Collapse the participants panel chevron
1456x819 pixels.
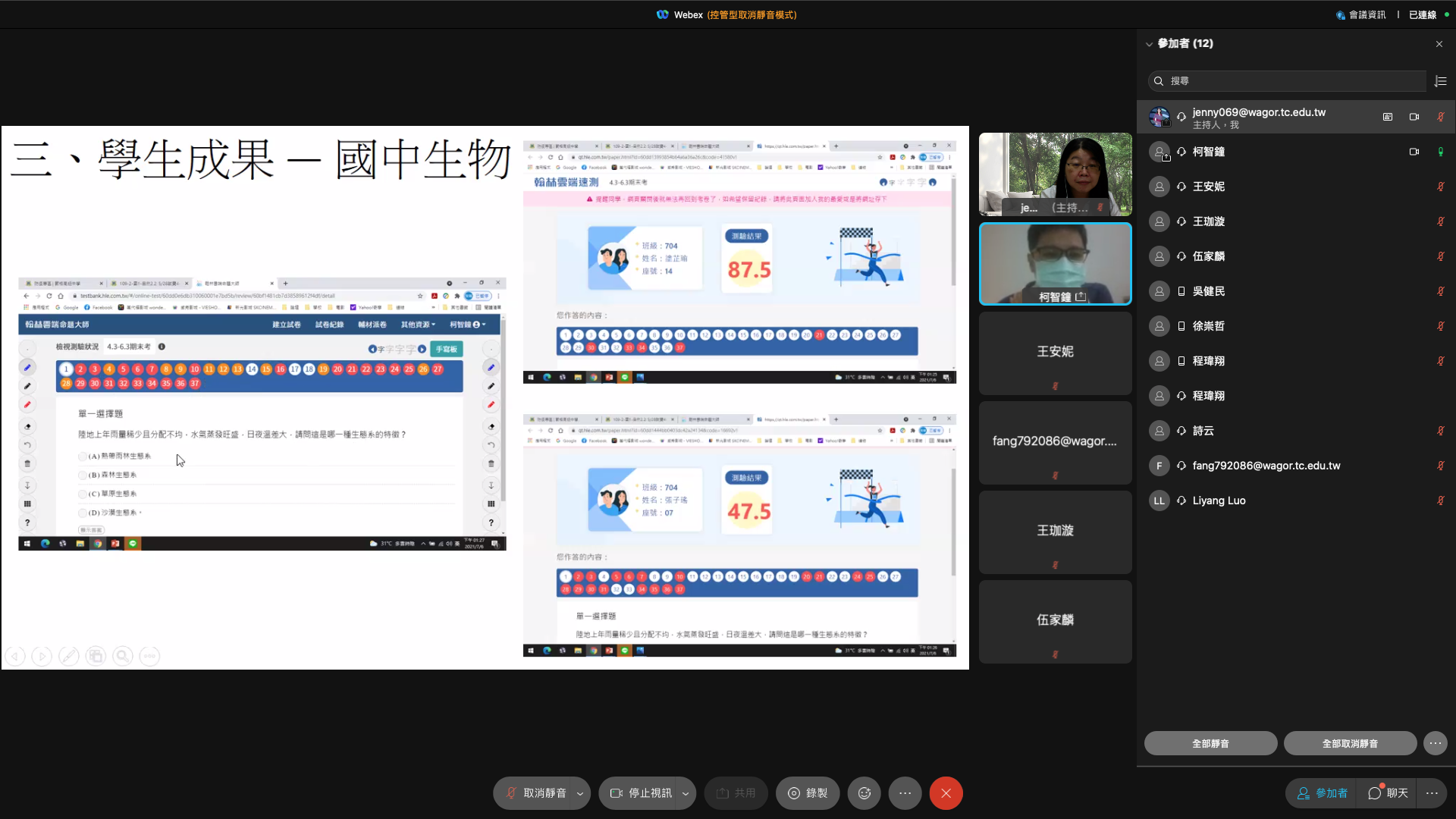[1149, 44]
